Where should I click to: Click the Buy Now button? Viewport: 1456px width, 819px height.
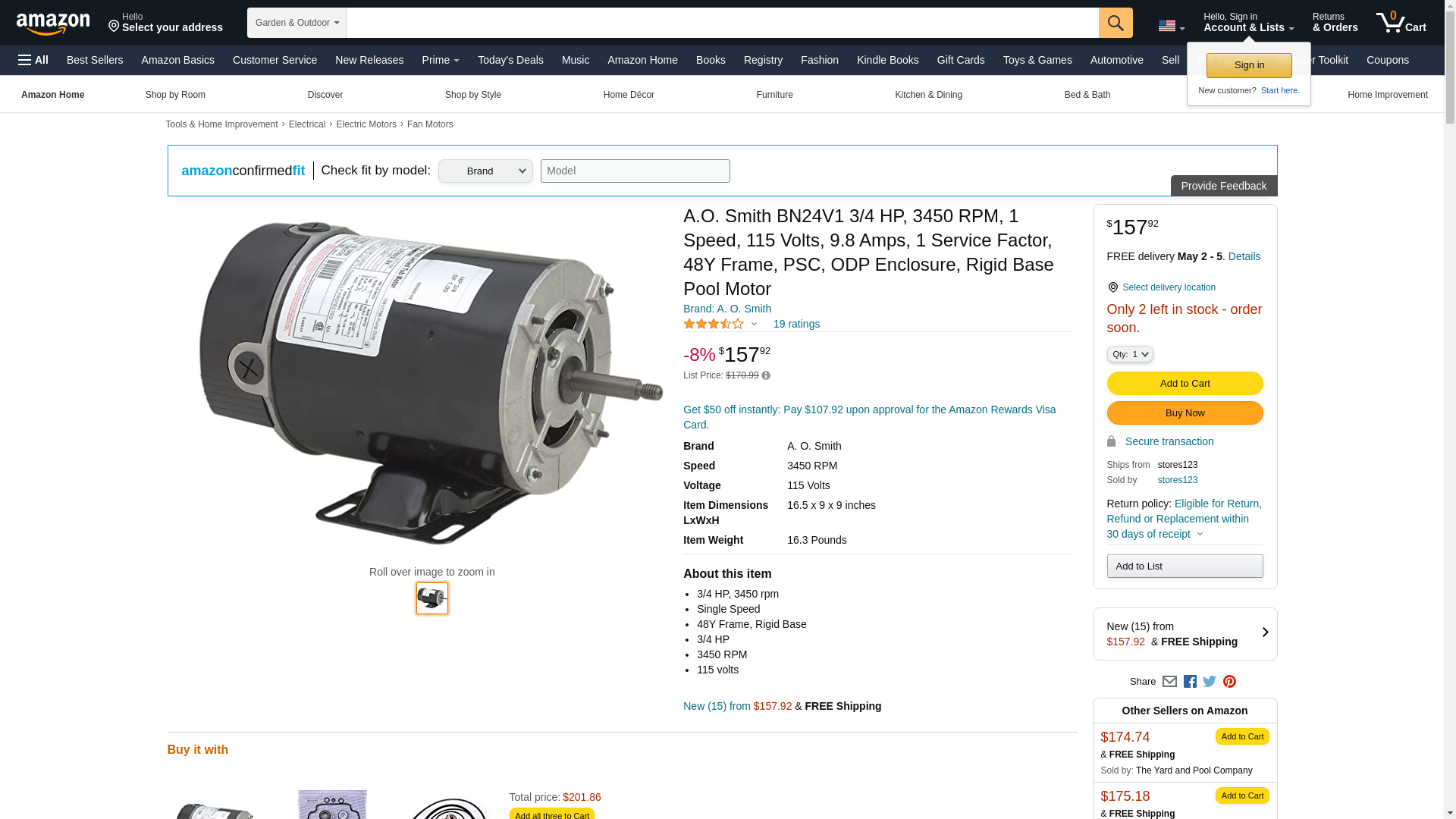point(1185,413)
